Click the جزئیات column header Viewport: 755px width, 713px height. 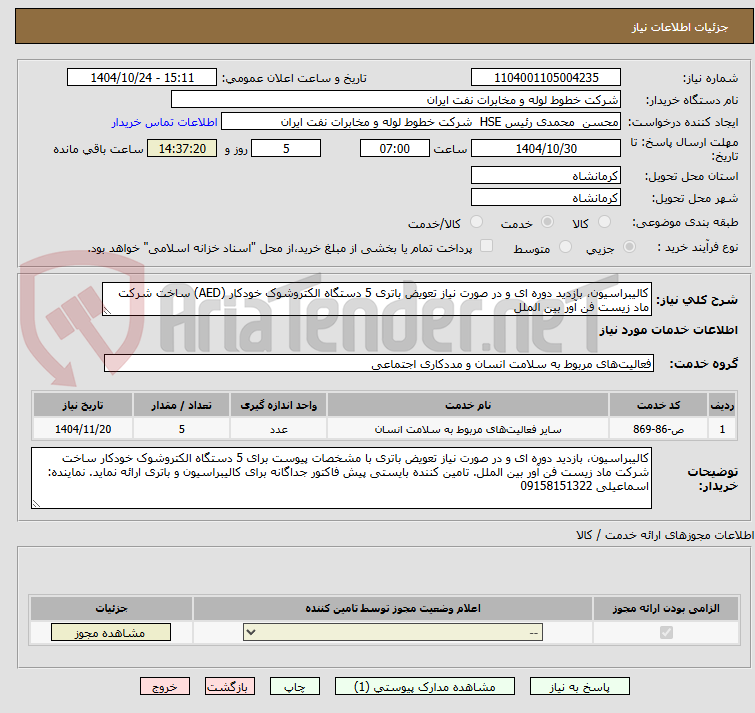(111, 609)
